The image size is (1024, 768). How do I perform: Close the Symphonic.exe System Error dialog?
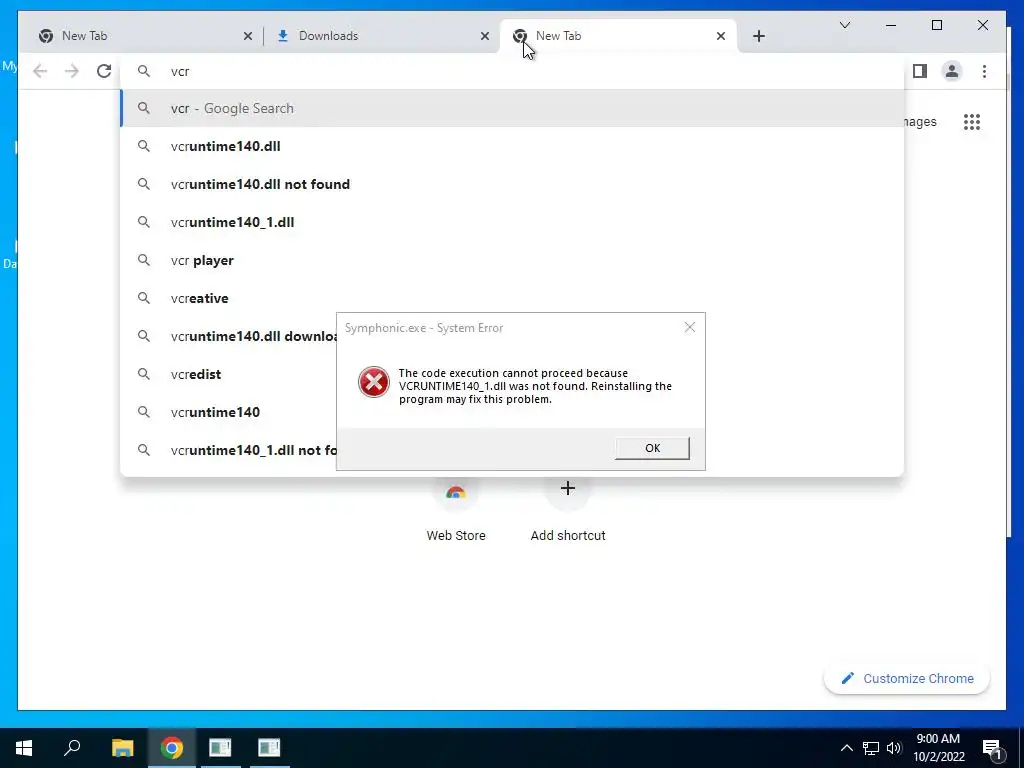pos(690,327)
